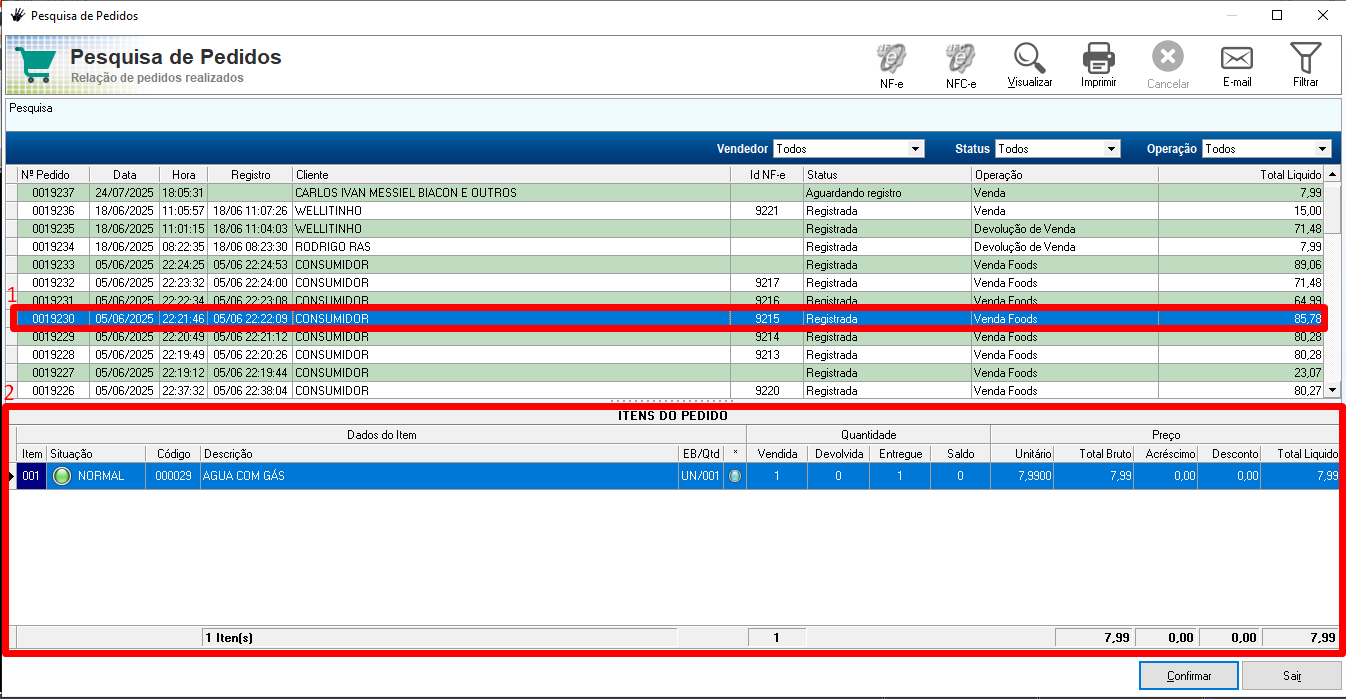Open Visualizar magnifier icon
1346x699 pixels.
pos(1029,60)
